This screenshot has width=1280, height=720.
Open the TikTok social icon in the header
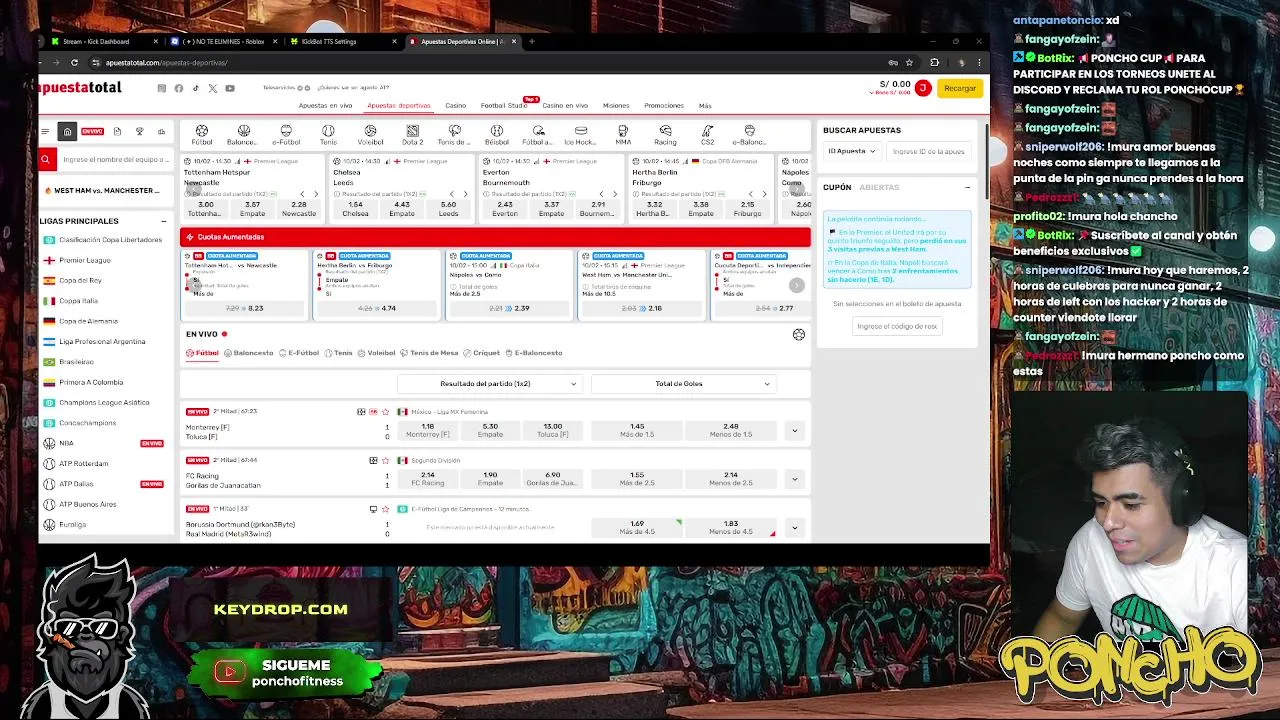pyautogui.click(x=195, y=88)
